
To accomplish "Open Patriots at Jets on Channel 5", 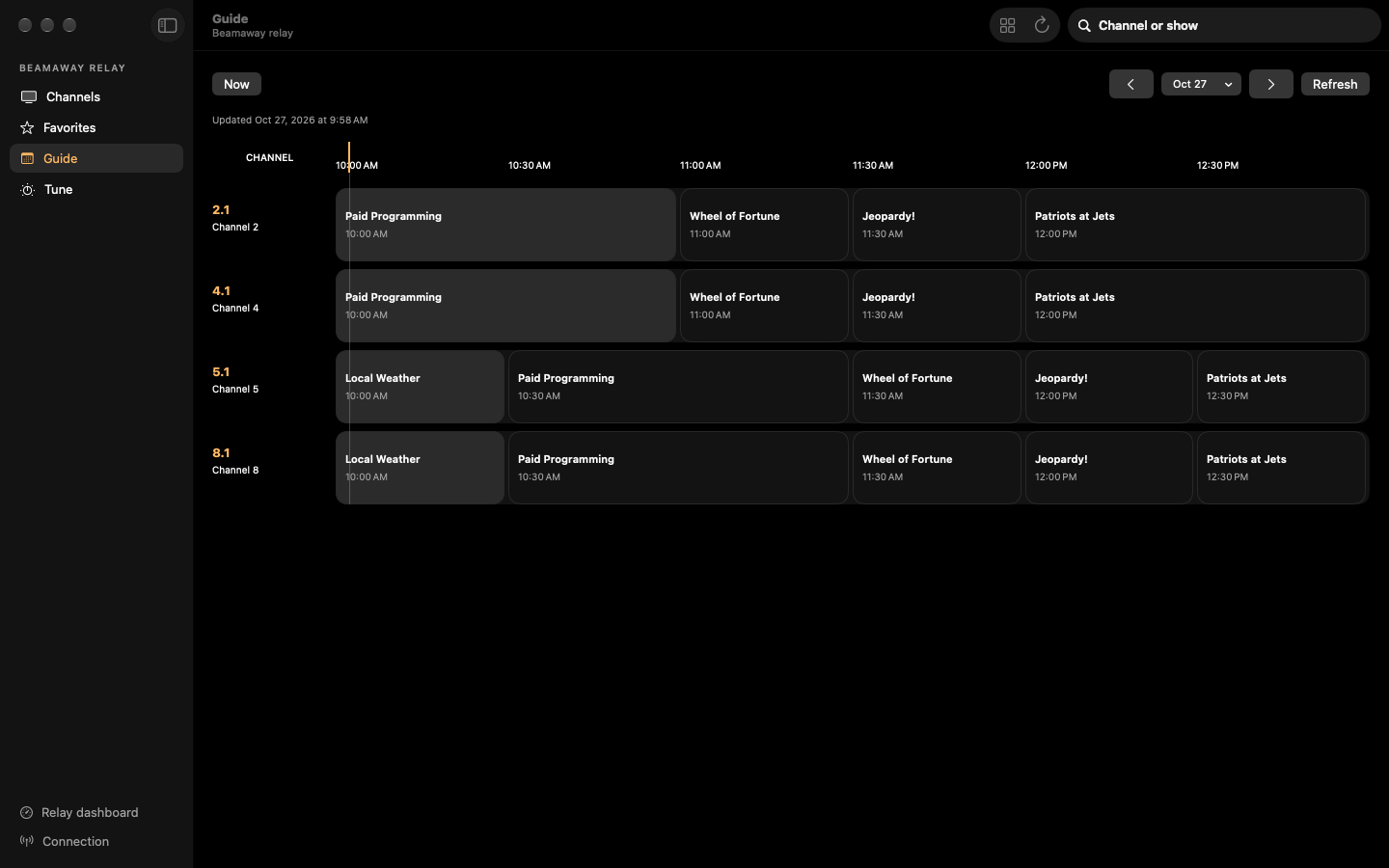I will (1282, 387).
